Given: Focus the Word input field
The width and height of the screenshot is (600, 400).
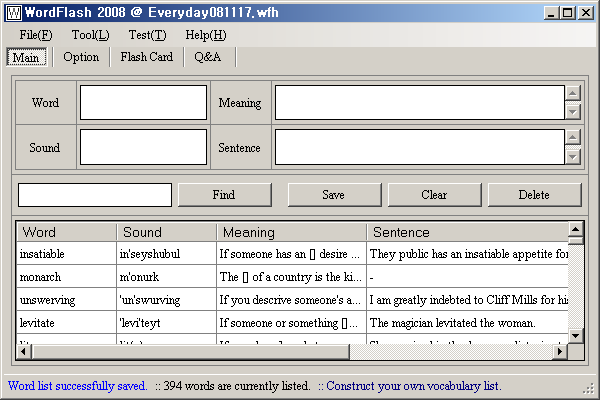Looking at the screenshot, I should pyautogui.click(x=143, y=103).
